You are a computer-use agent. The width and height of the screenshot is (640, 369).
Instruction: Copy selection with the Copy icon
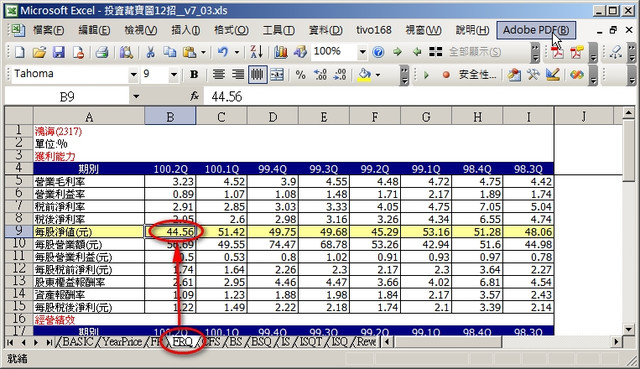169,52
